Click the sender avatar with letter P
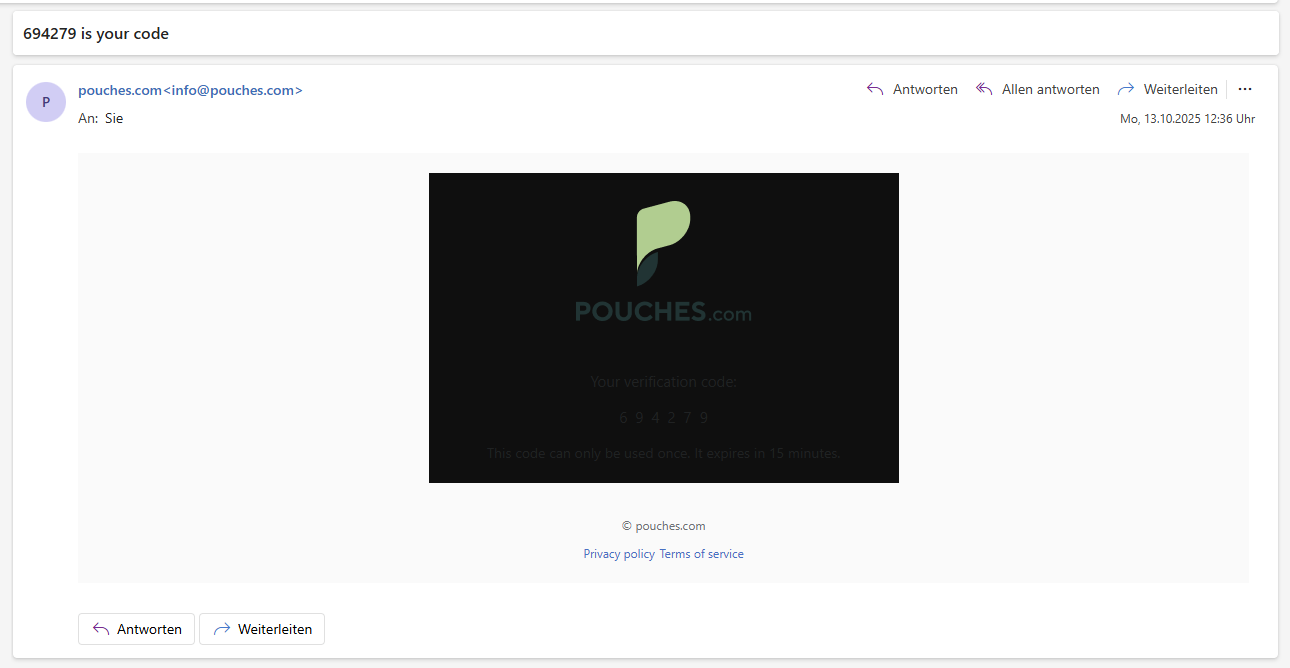Image resolution: width=1290 pixels, height=668 pixels. (x=46, y=102)
